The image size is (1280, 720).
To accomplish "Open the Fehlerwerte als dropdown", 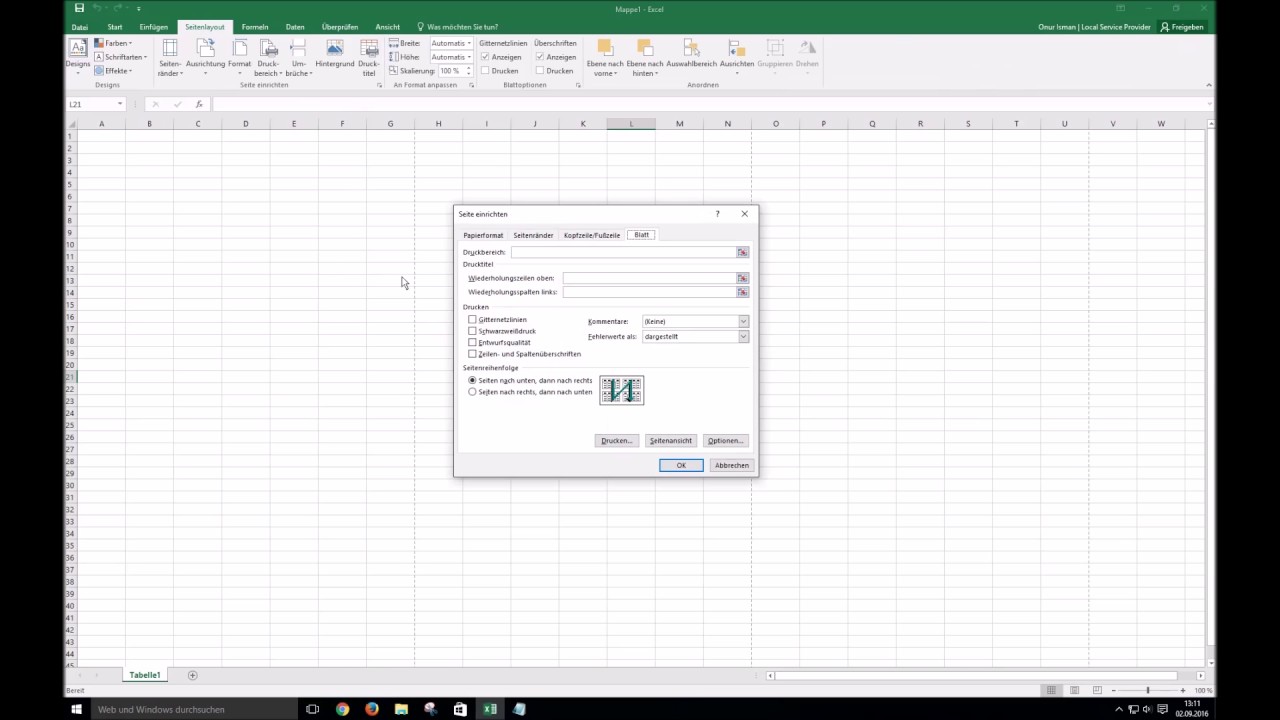I will pyautogui.click(x=743, y=337).
